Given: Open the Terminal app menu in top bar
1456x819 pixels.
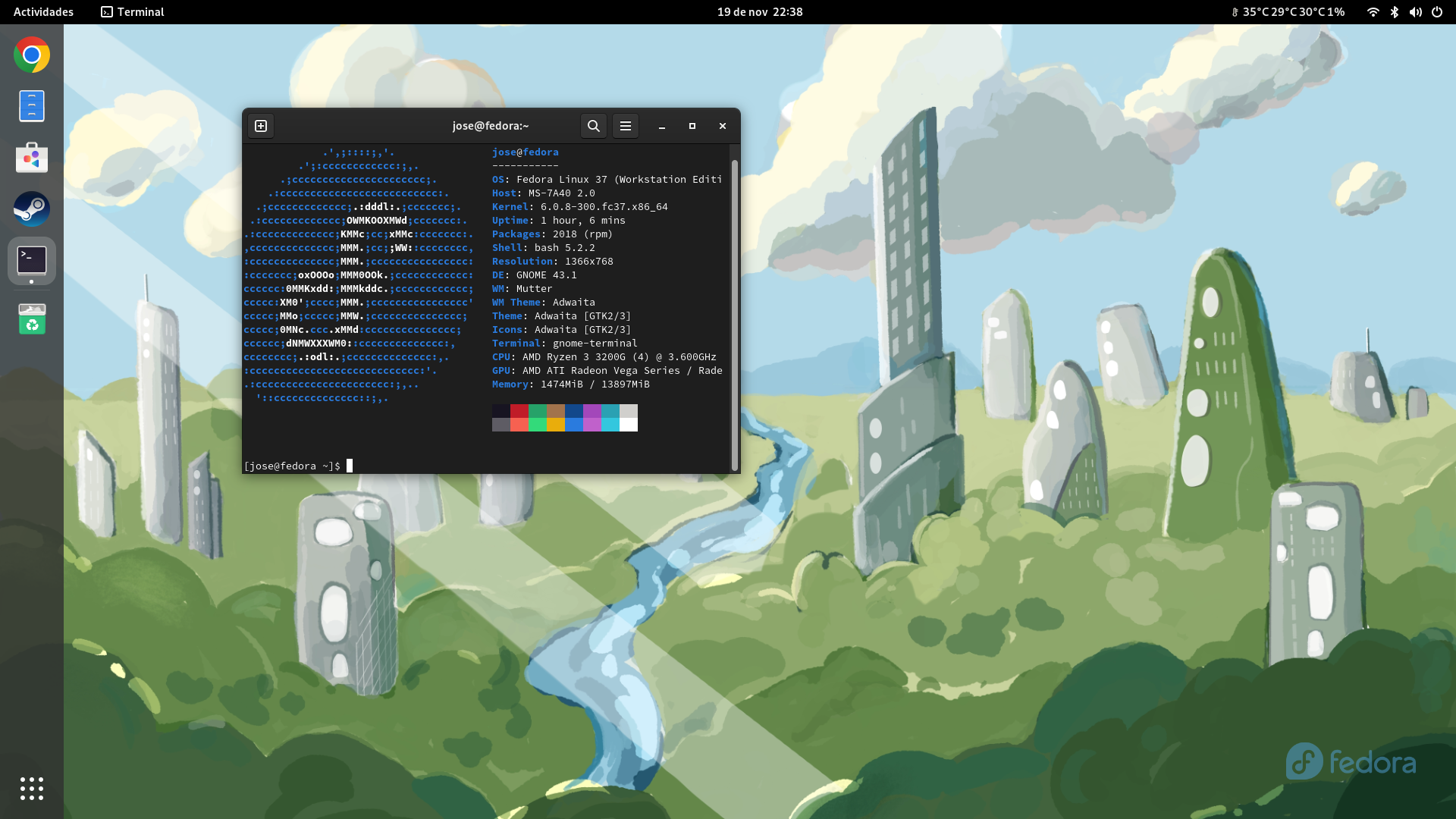Looking at the screenshot, I should pyautogui.click(x=133, y=12).
